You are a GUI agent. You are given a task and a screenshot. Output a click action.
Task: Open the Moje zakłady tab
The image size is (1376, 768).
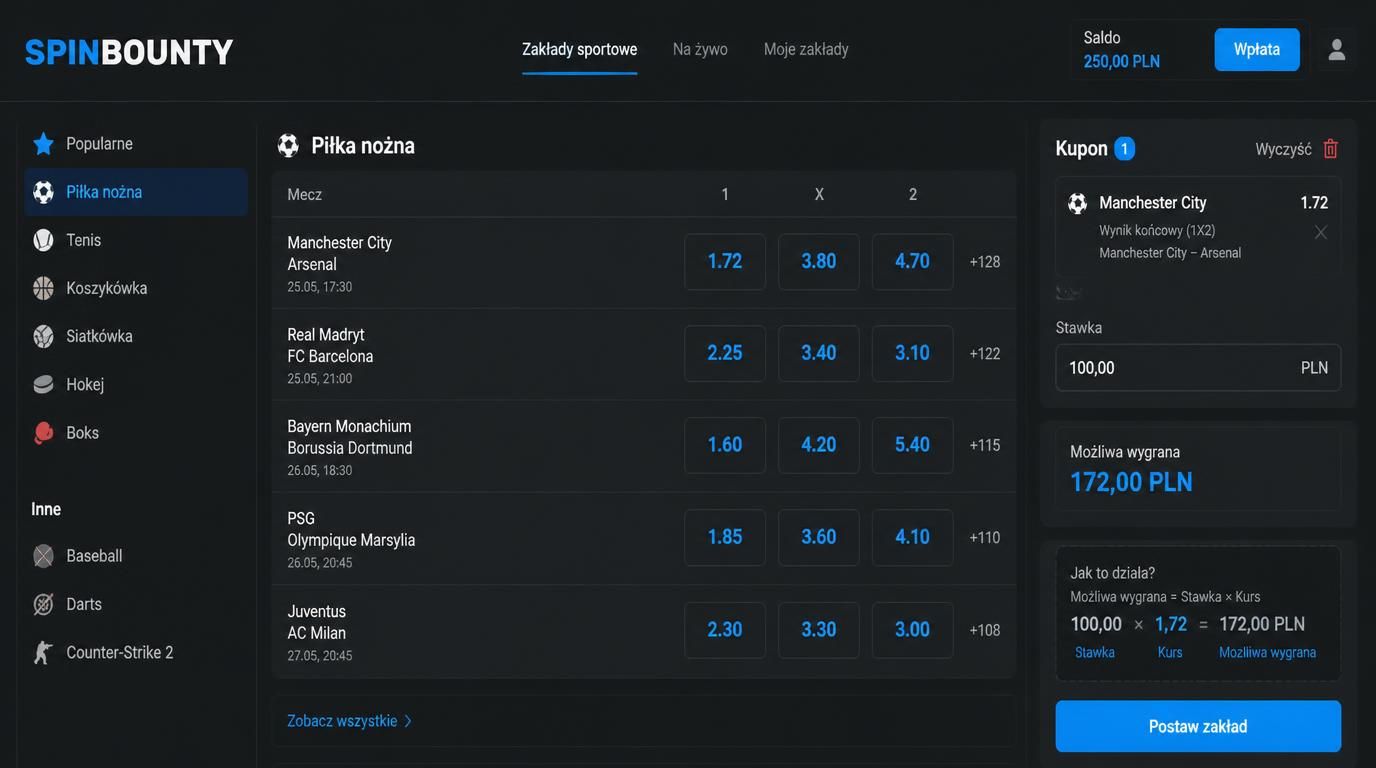(x=806, y=49)
